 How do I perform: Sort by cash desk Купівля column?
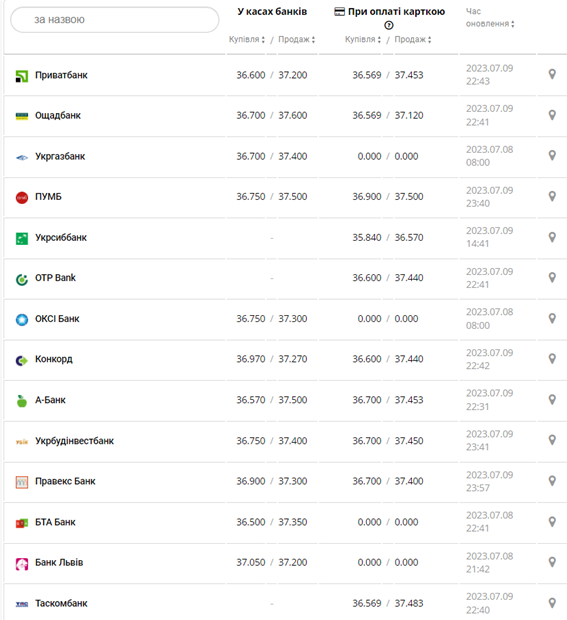(x=247, y=40)
